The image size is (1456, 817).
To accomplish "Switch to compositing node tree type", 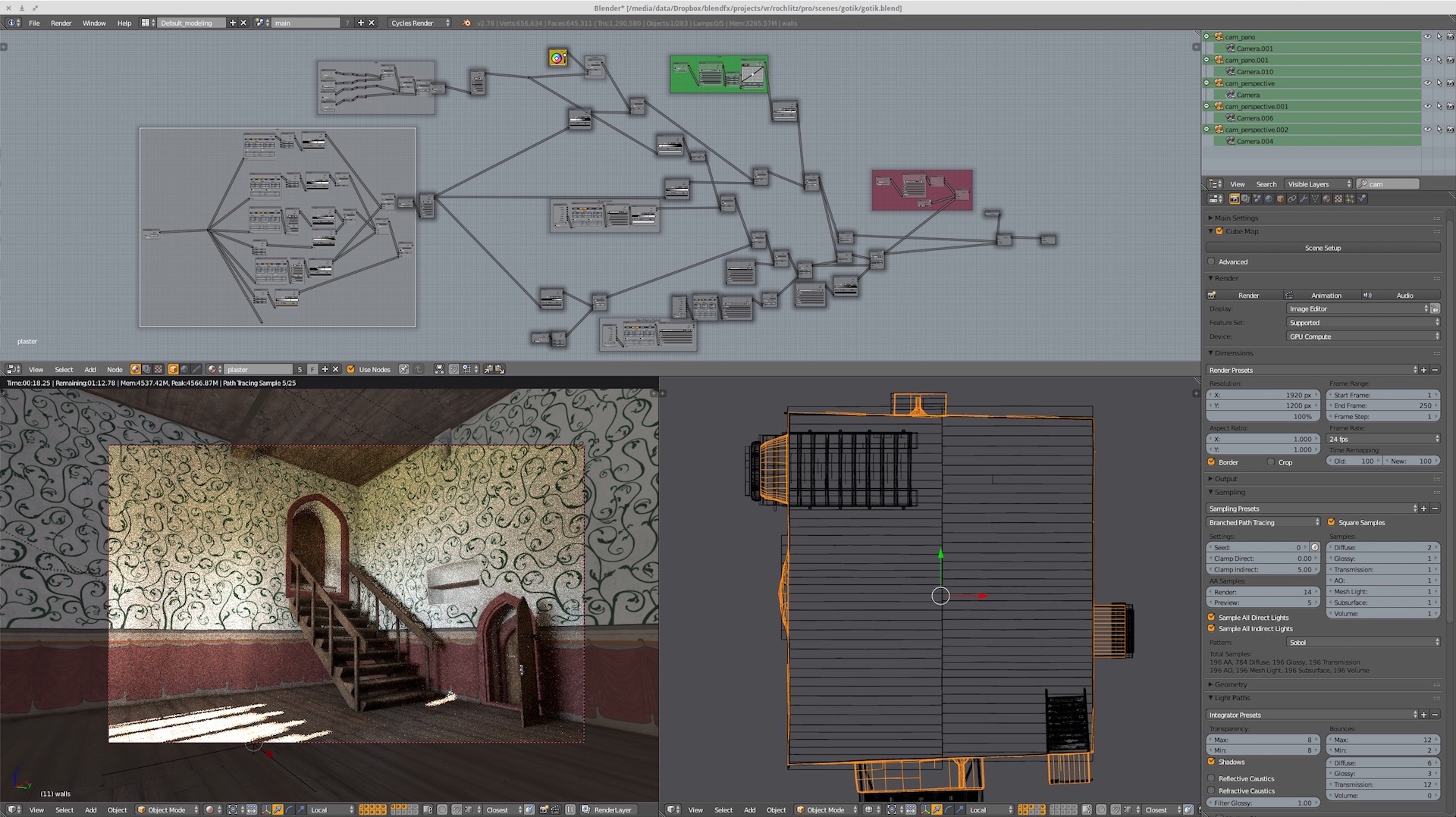I will coord(146,369).
